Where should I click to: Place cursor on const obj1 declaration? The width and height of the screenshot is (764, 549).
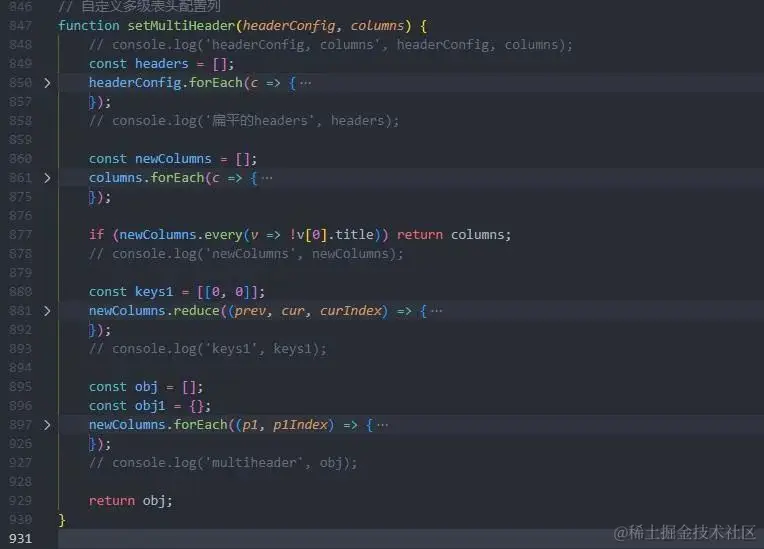pos(150,406)
